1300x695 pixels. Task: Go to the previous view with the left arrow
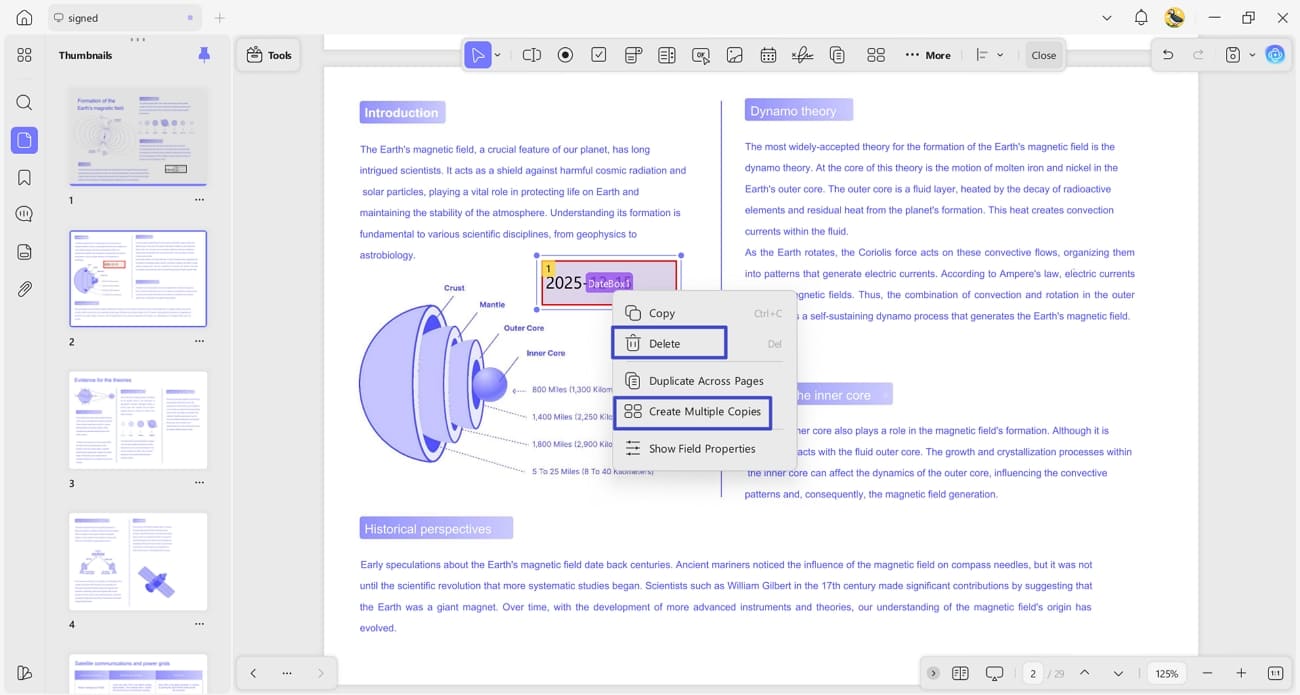click(253, 673)
